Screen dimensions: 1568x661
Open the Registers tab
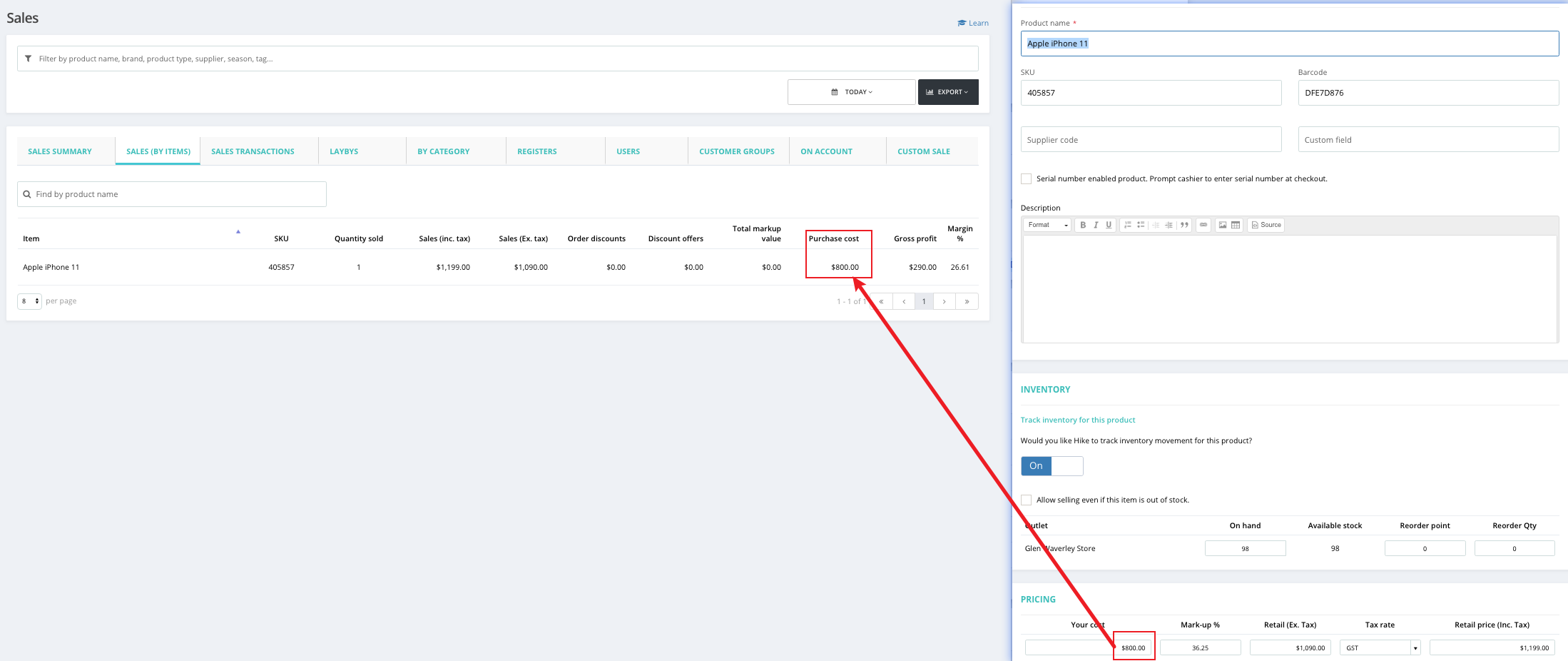coord(537,151)
